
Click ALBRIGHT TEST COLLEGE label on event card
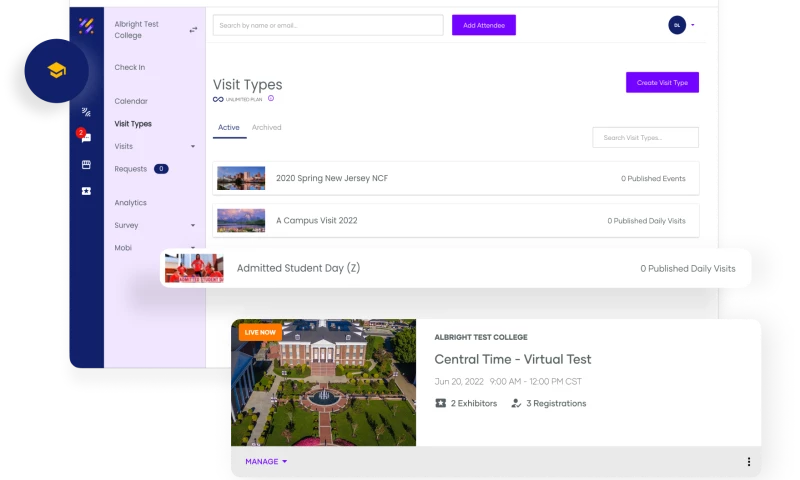(481, 337)
